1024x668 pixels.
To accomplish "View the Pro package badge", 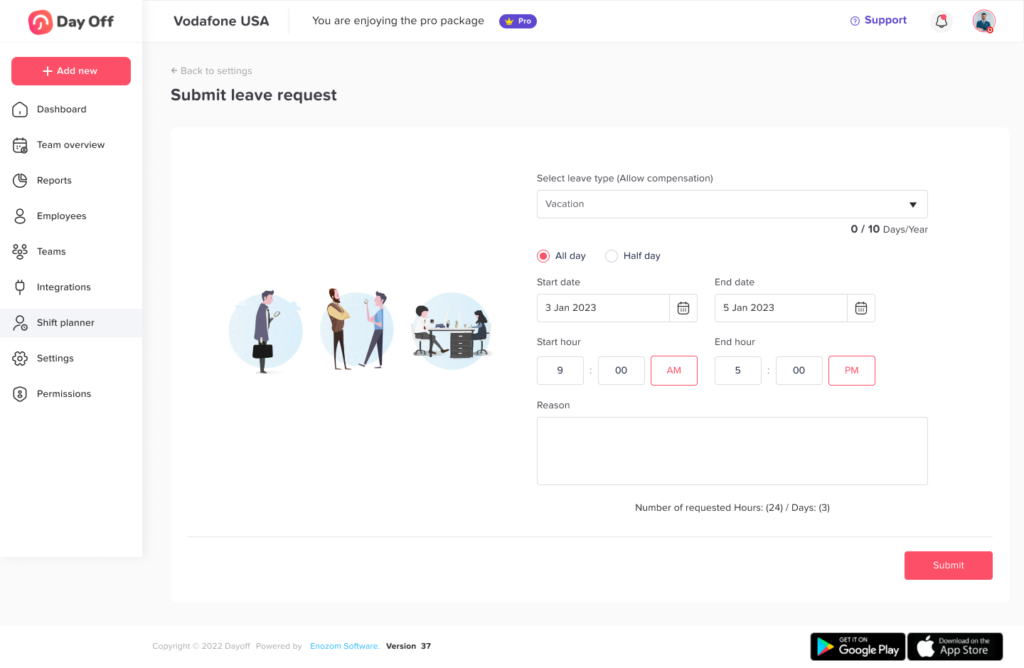I will 517,20.
